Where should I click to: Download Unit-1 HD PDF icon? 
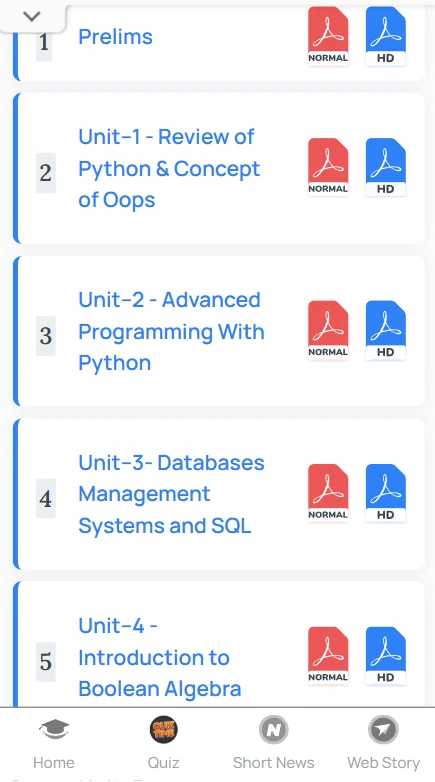[386, 168]
